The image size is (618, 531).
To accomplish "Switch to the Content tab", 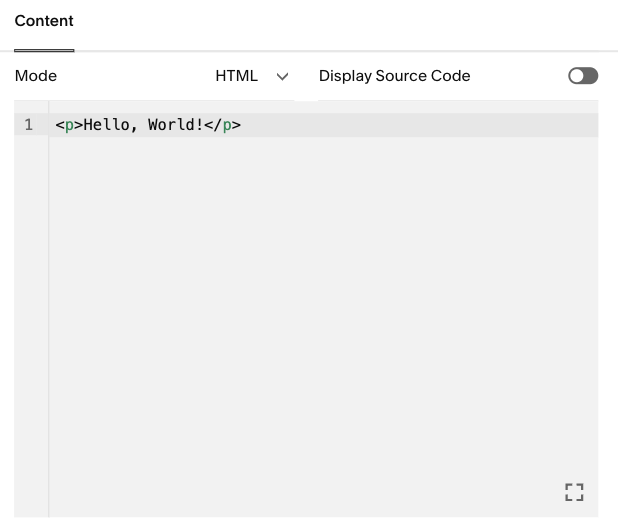I will (44, 21).
